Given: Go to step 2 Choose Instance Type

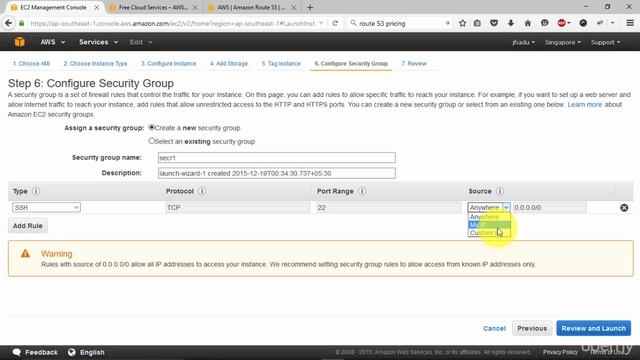Looking at the screenshot, I should [95, 63].
